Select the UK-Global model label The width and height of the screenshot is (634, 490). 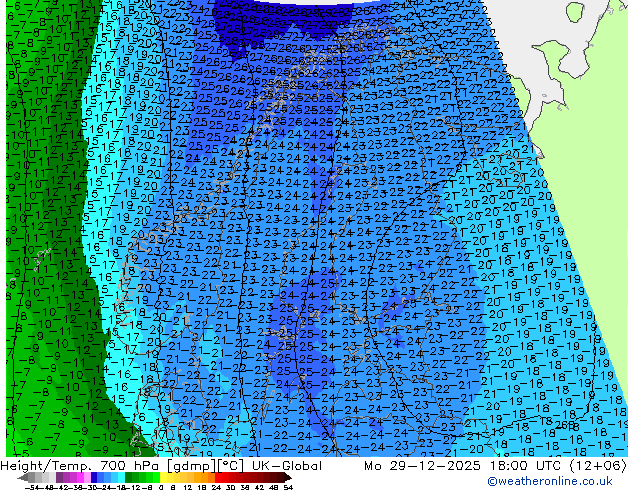coord(287,466)
